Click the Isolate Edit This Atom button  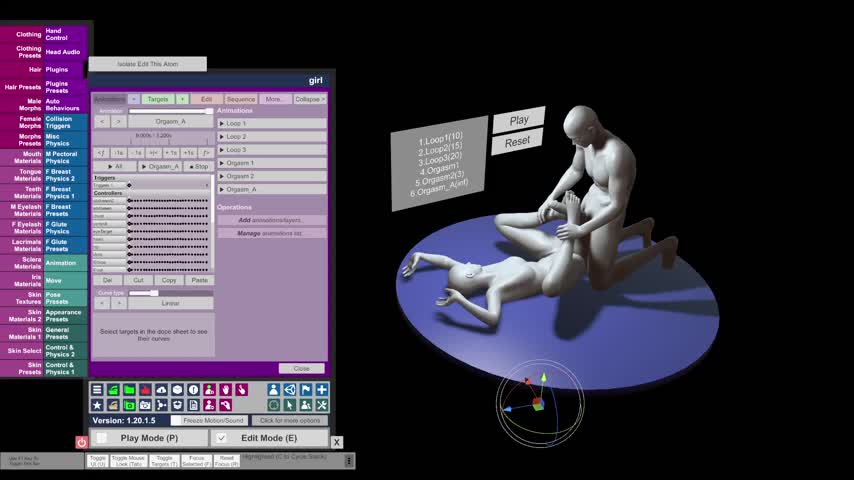click(x=147, y=64)
